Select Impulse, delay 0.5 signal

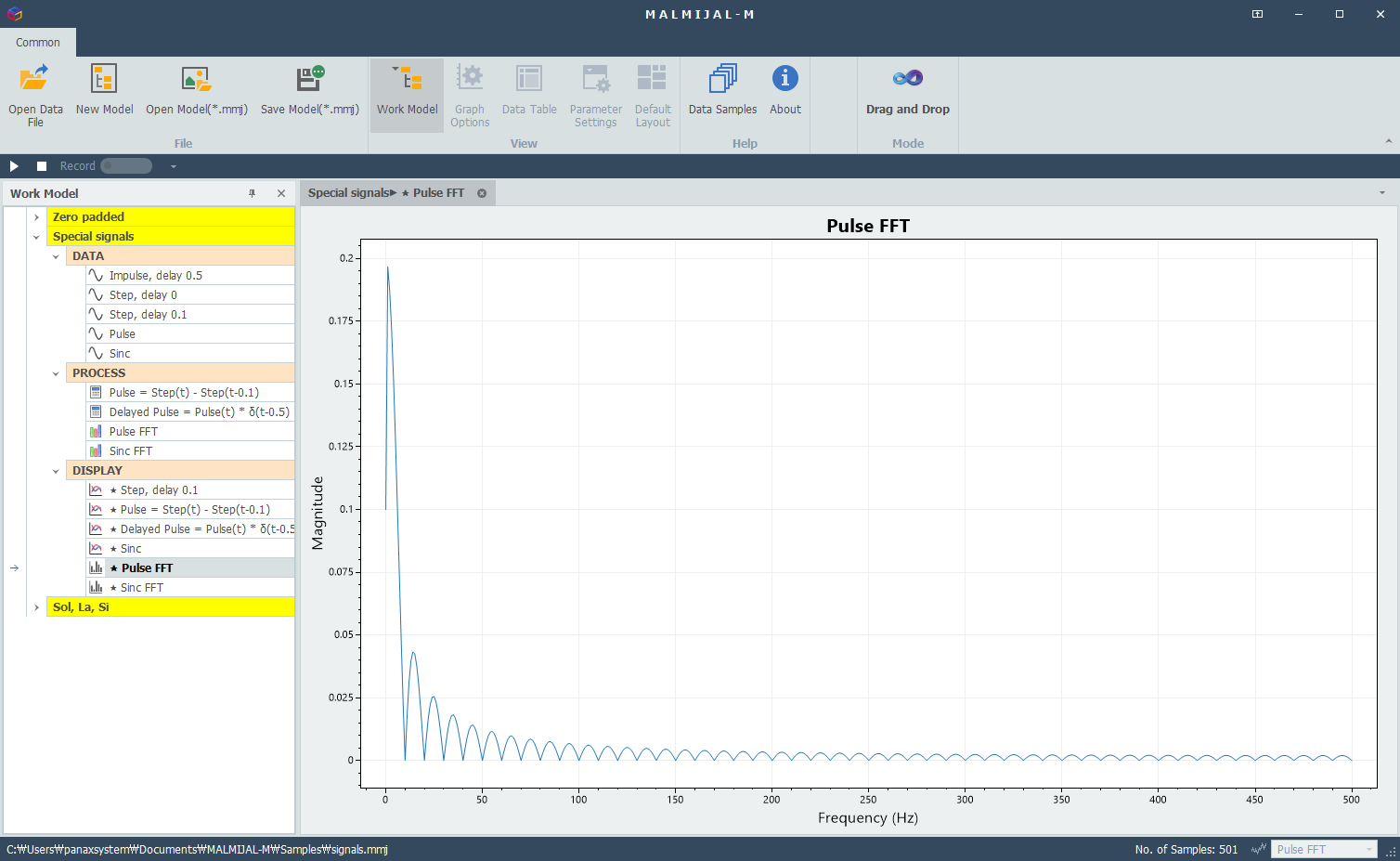190,276
